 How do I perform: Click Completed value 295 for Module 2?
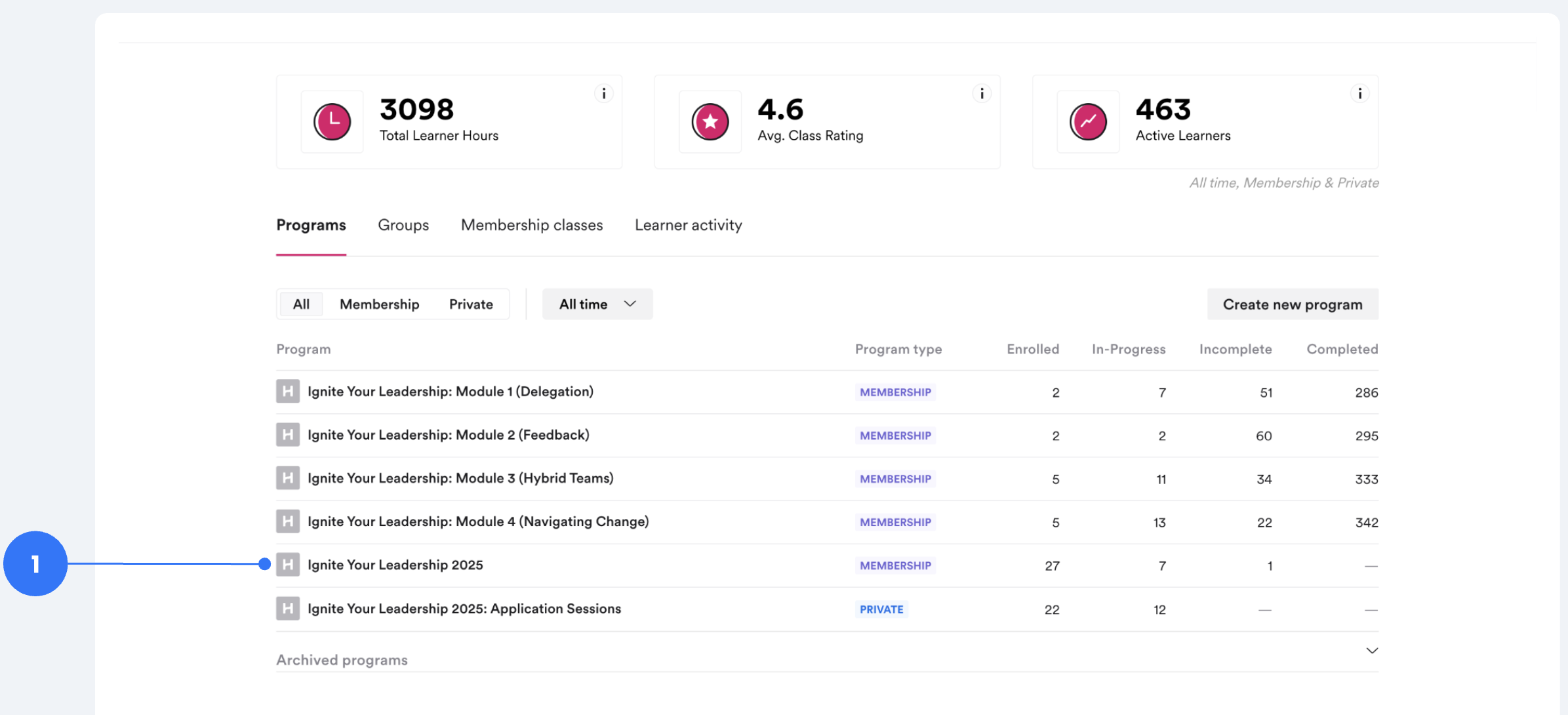pyautogui.click(x=1367, y=436)
